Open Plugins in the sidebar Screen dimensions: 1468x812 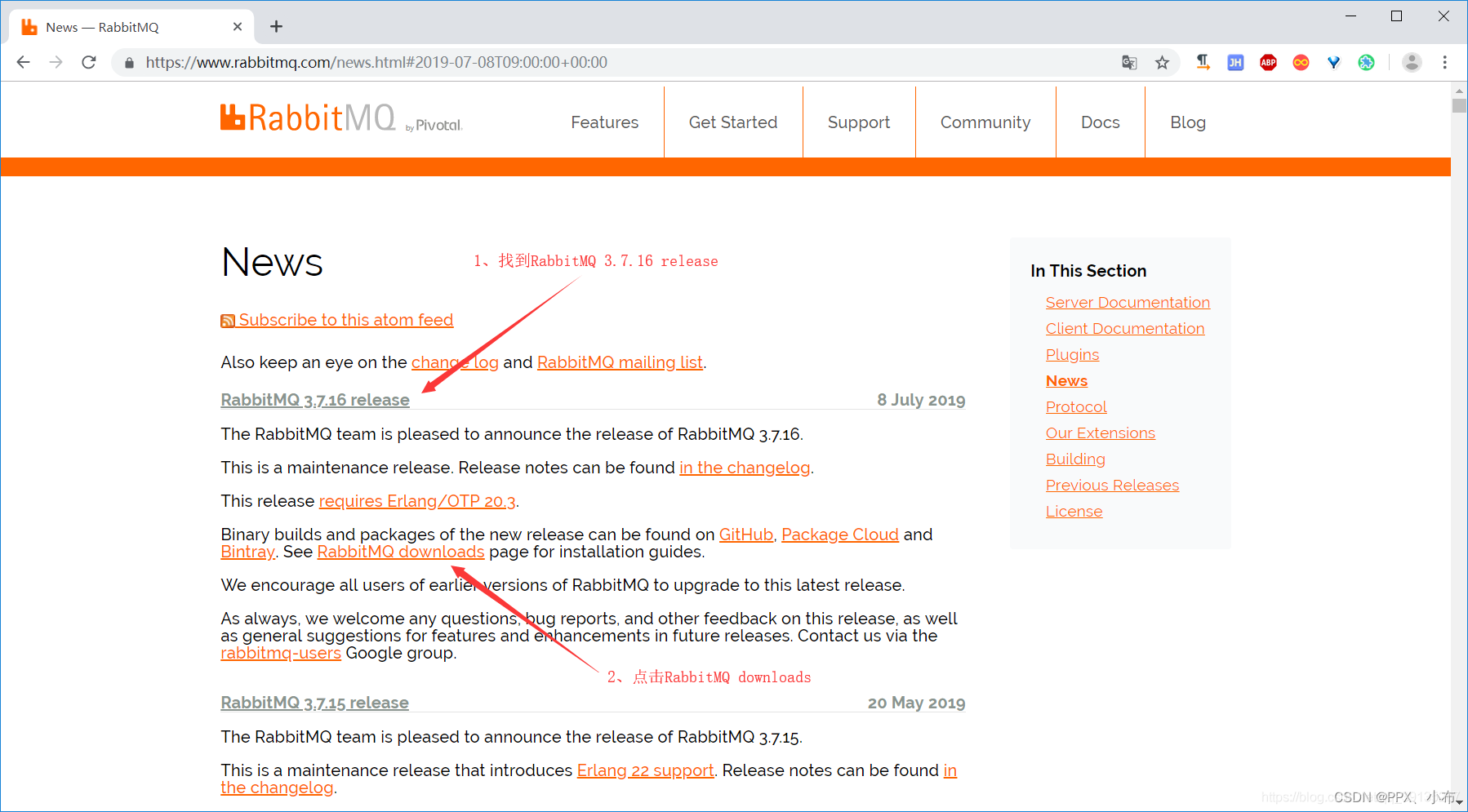click(1072, 355)
